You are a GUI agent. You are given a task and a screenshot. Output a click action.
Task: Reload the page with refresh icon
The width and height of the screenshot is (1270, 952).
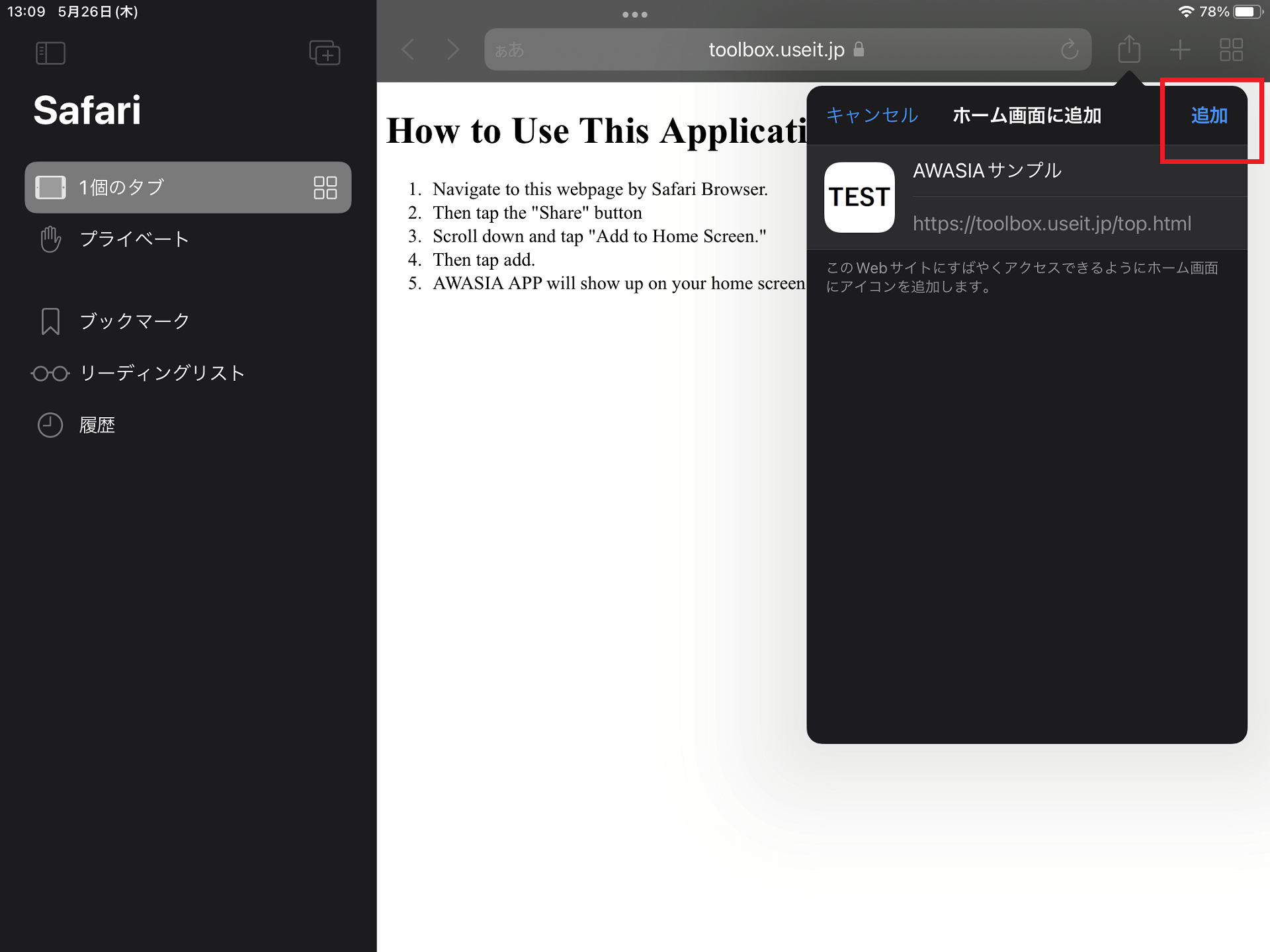(1070, 50)
